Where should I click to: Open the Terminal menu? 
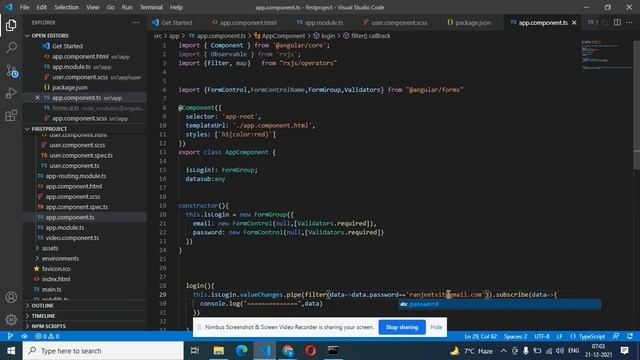[x=151, y=7]
